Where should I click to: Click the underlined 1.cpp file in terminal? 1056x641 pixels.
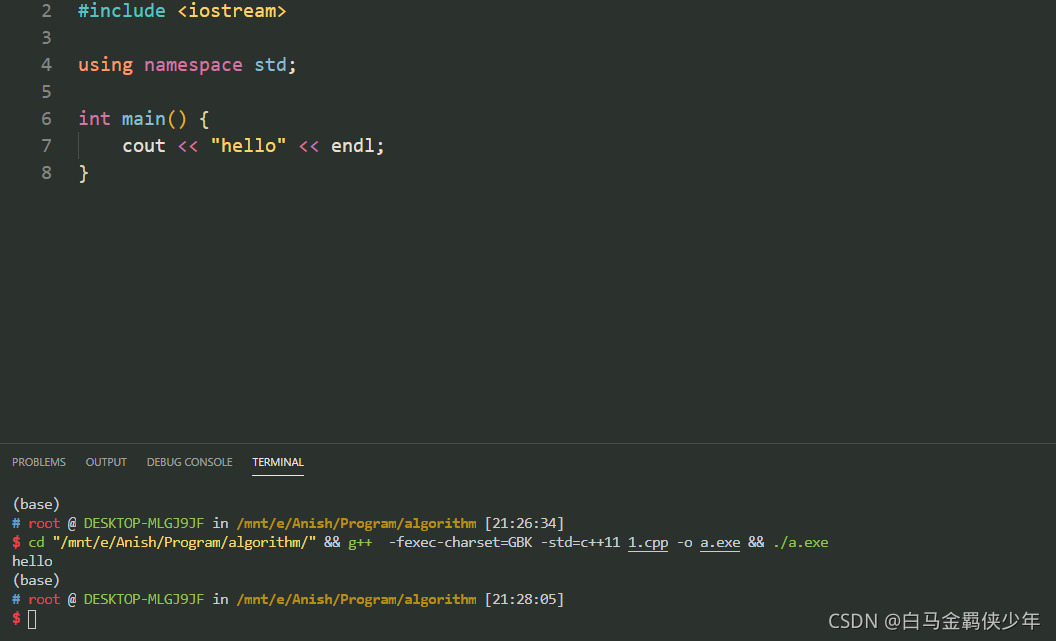tap(648, 543)
